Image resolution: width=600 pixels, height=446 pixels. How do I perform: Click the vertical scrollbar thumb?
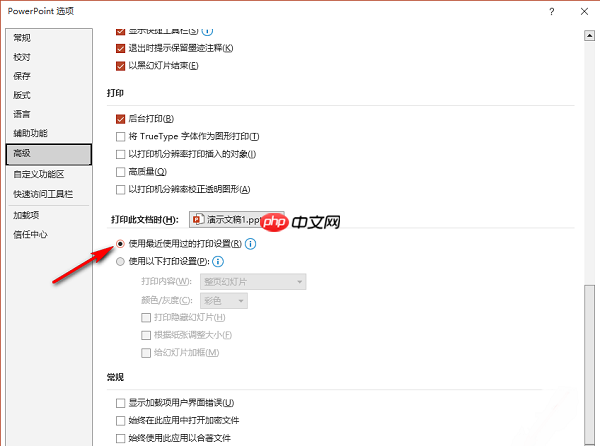coord(589,365)
